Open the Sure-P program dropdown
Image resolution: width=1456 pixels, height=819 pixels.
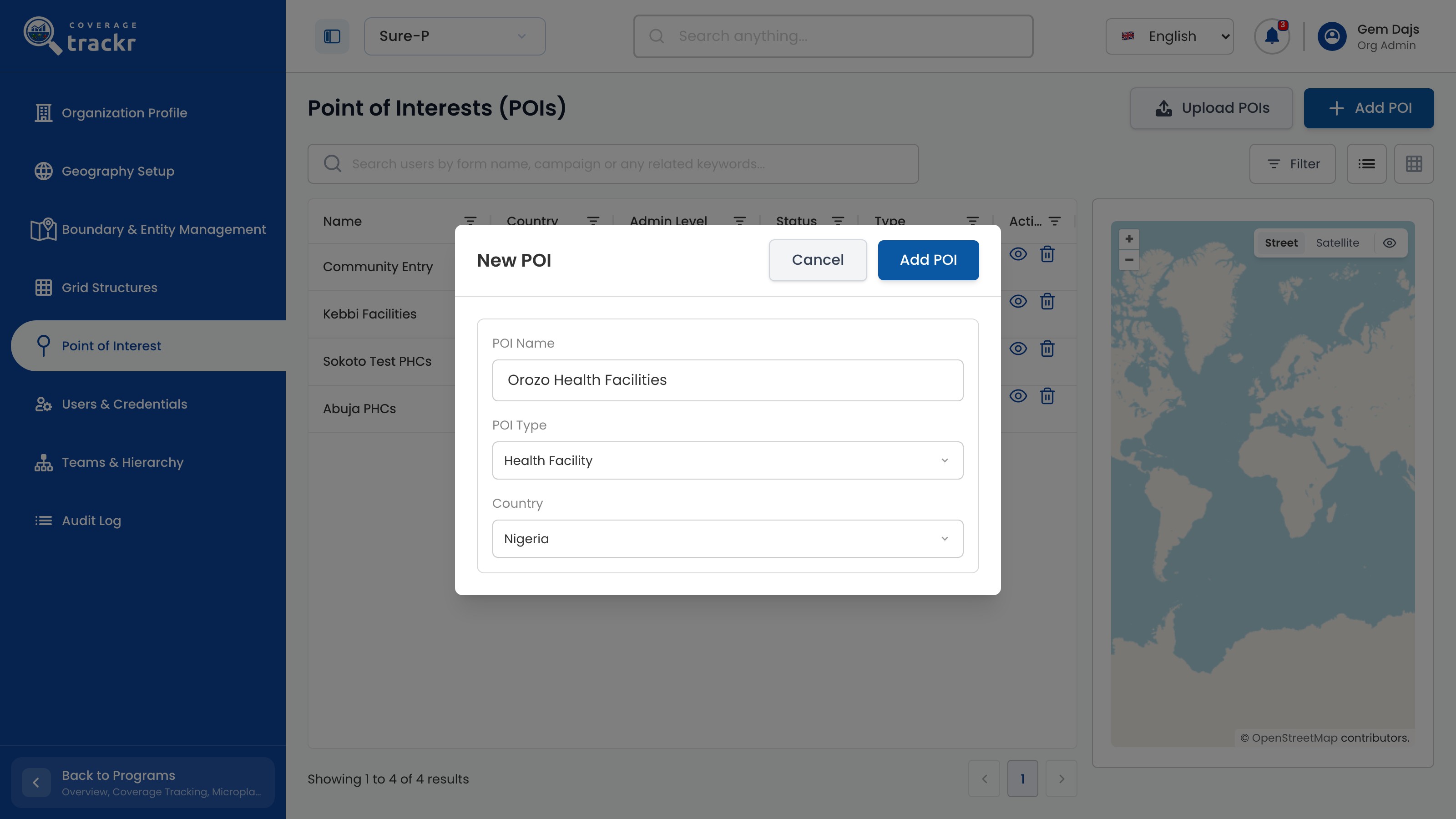[455, 36]
